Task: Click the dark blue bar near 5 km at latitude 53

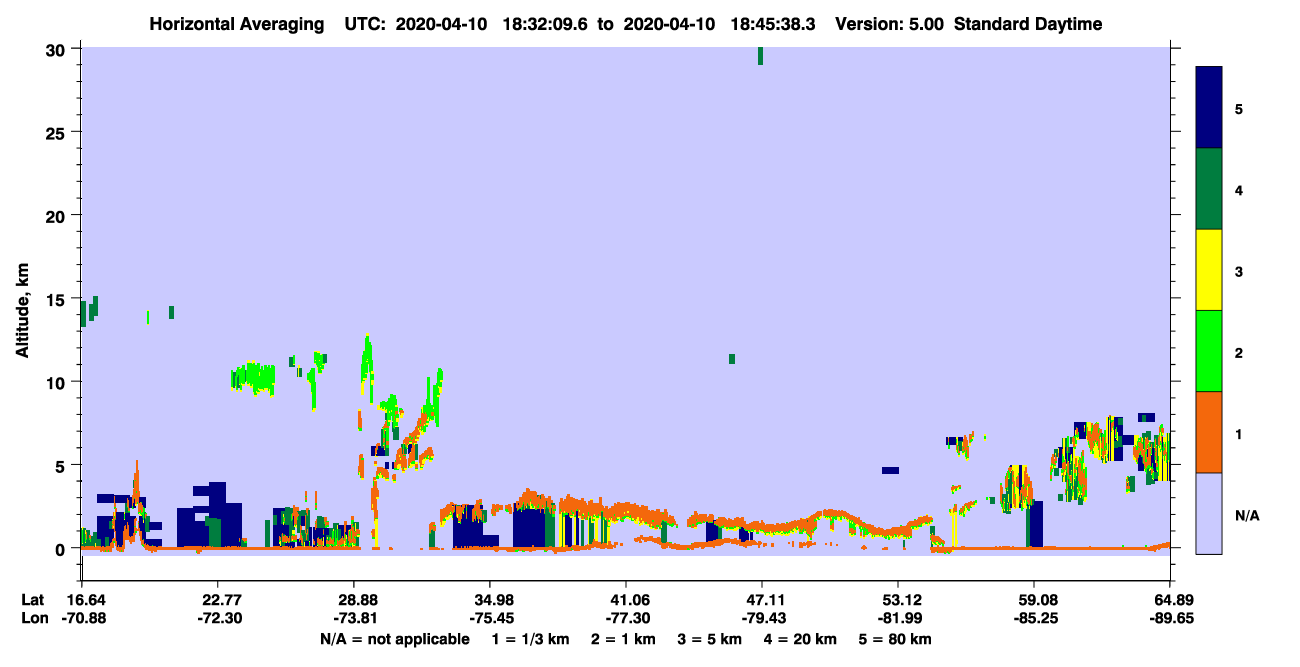Action: coord(891,470)
